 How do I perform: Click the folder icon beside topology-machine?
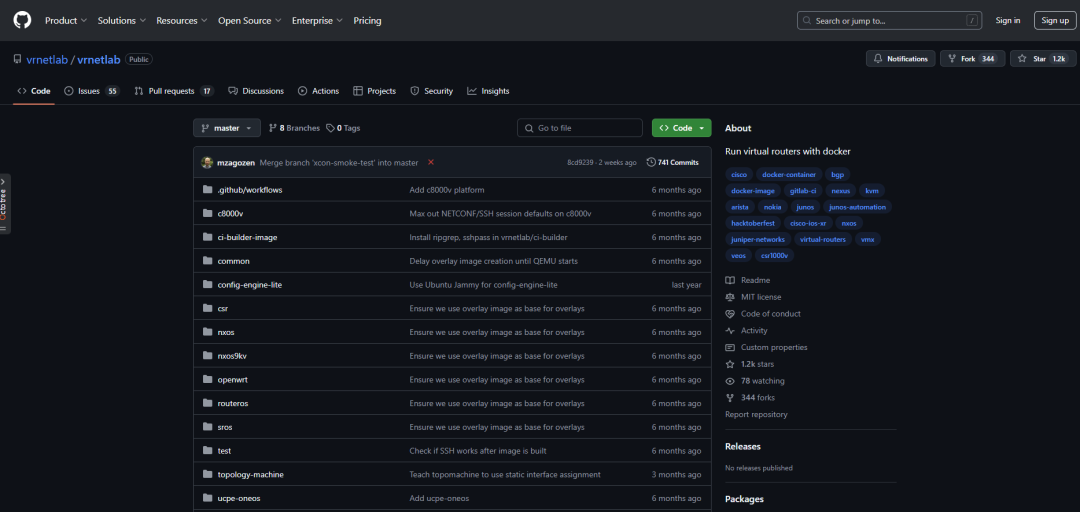click(207, 474)
